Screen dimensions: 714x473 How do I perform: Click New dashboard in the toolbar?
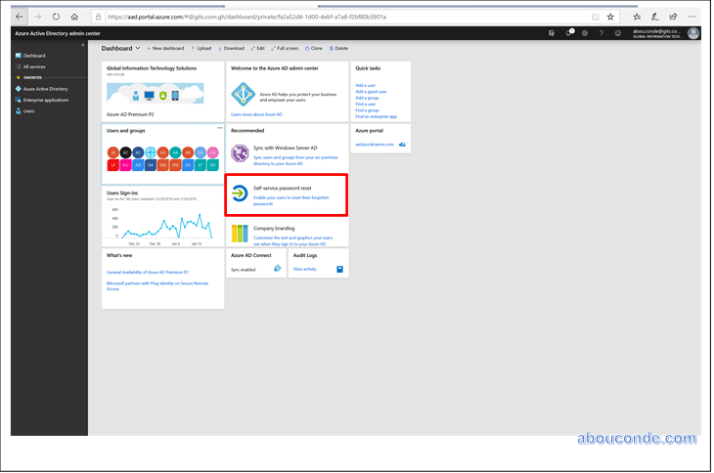point(166,48)
